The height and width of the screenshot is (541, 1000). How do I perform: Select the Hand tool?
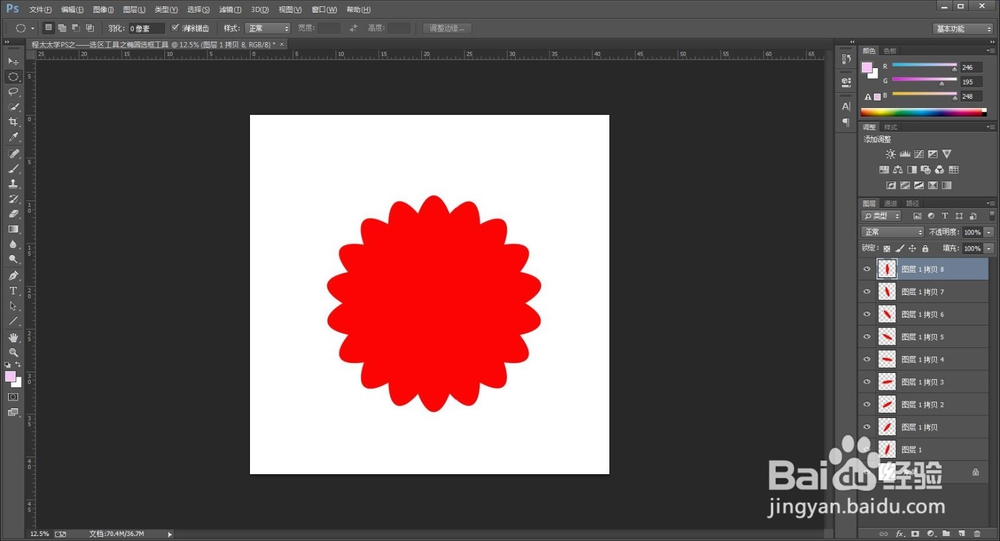coord(13,337)
